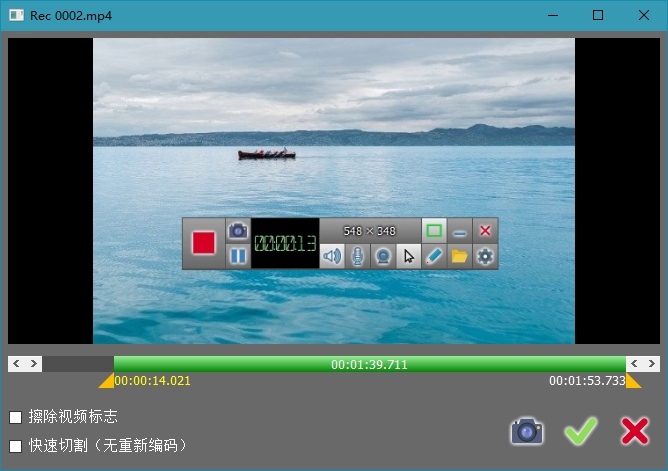
Task: Enable the 擦除视频标志 checkbox
Action: [16, 417]
